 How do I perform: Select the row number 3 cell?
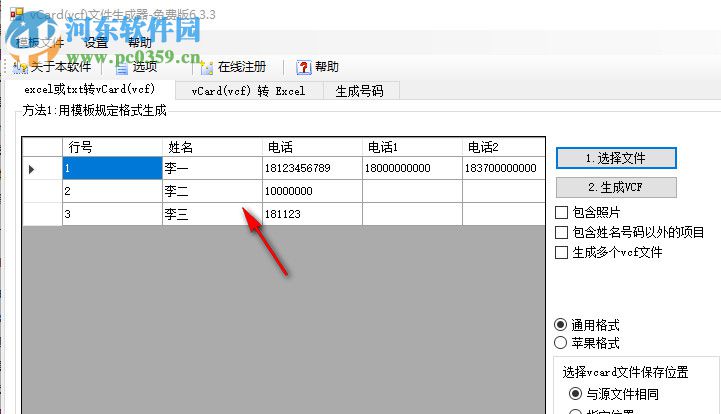click(112, 214)
